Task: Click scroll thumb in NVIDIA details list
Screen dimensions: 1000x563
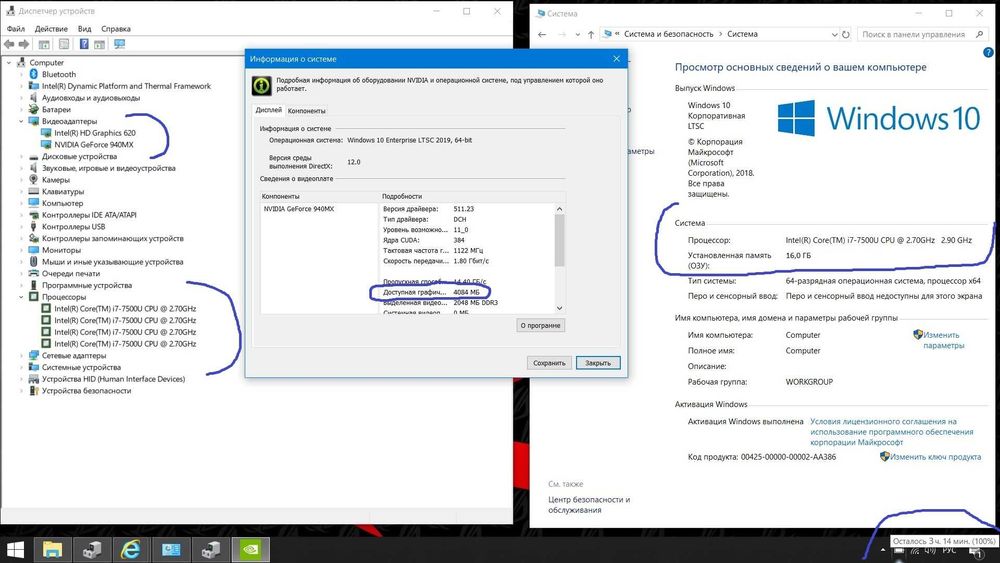Action: coord(559,240)
